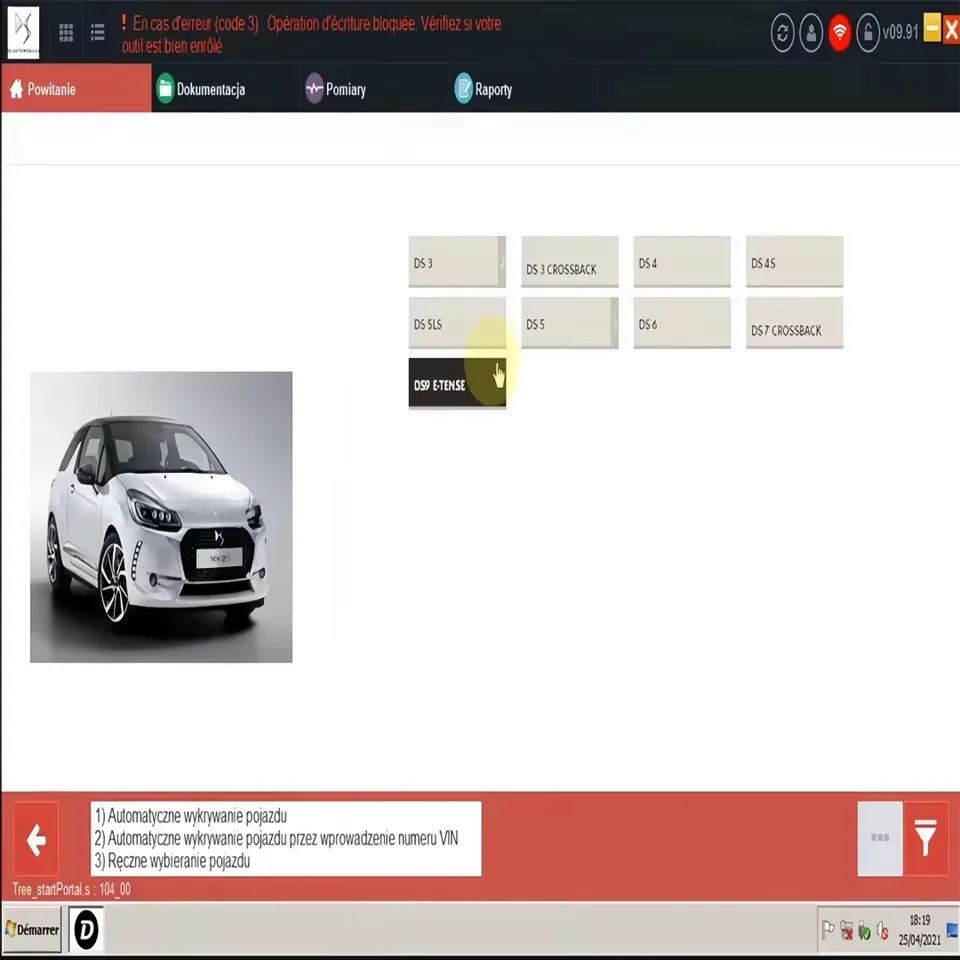Open the Action Center flag in system tray
Viewport: 960px width, 960px height.
(x=829, y=930)
